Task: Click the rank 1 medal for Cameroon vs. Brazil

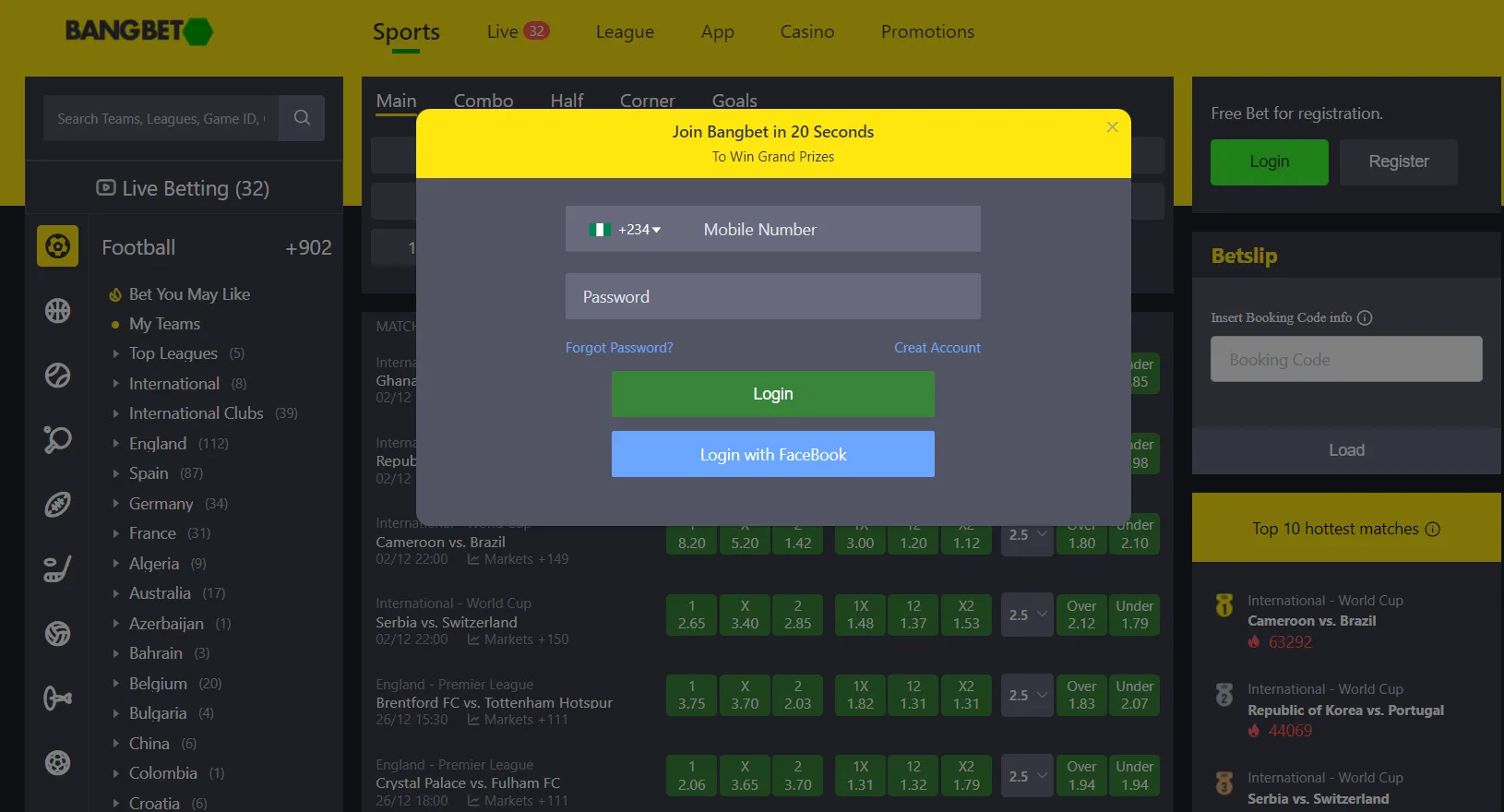Action: tap(1224, 605)
